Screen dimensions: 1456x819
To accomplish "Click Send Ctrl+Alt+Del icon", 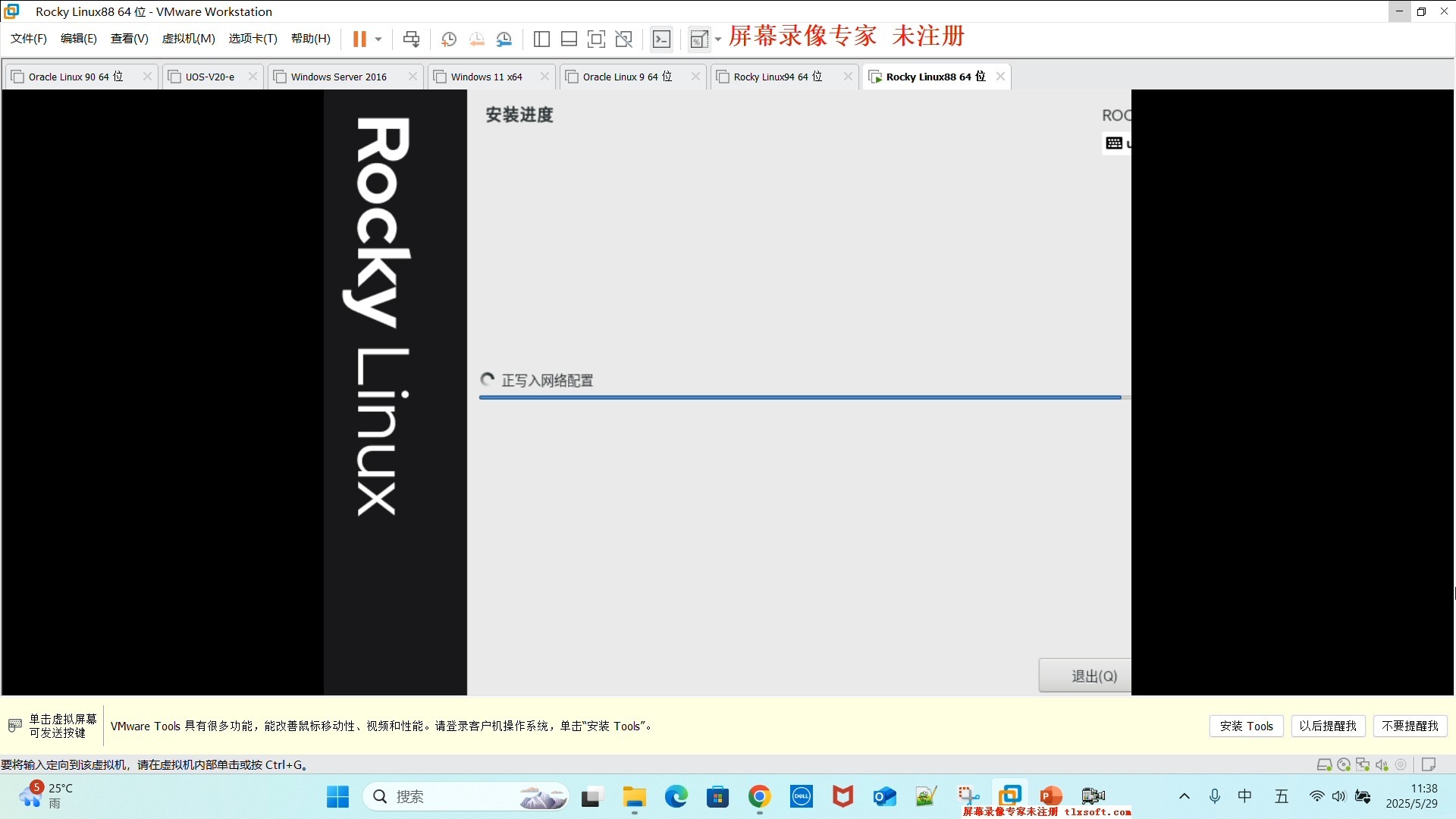I will 411,39.
